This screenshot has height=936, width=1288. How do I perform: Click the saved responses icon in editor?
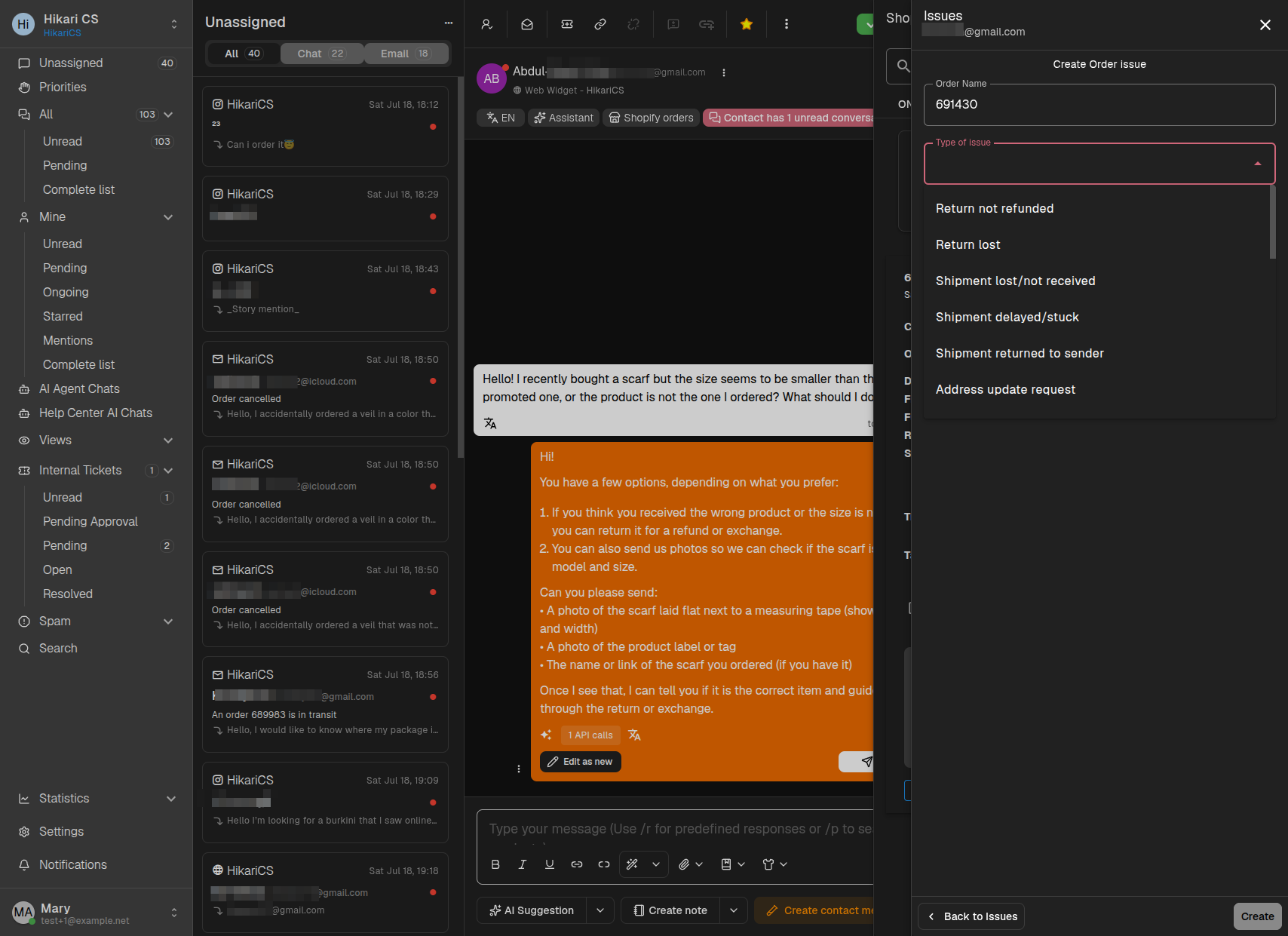point(726,864)
